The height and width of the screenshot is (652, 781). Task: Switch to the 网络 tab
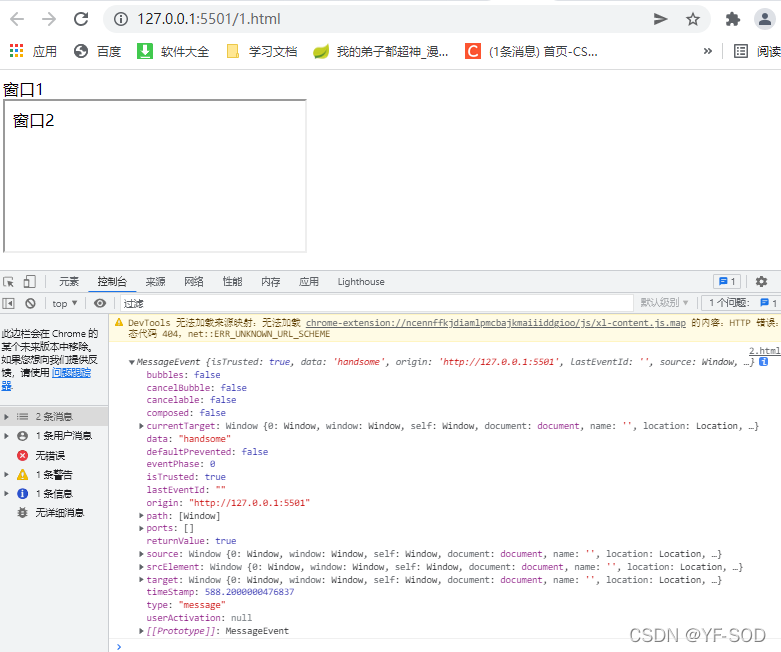pyautogui.click(x=194, y=282)
